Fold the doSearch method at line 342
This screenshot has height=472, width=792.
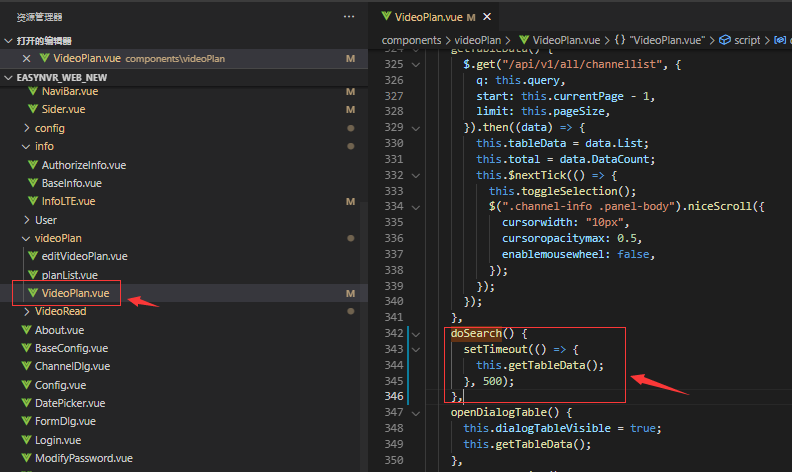[x=416, y=334]
